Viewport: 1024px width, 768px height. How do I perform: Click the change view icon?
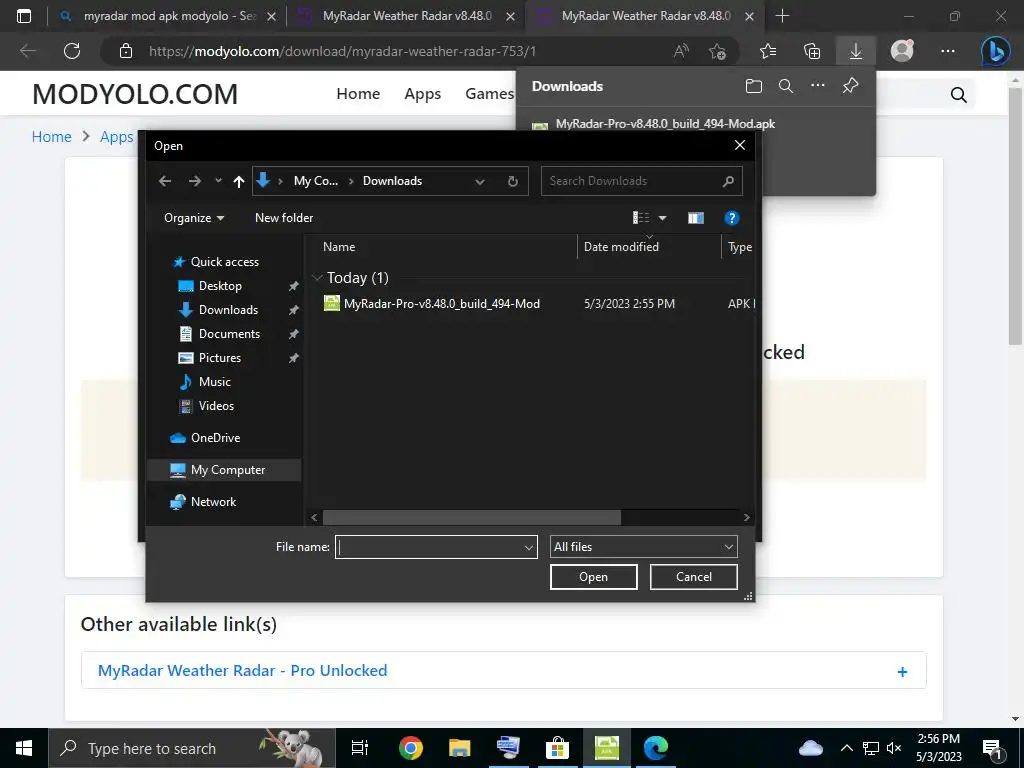click(641, 218)
